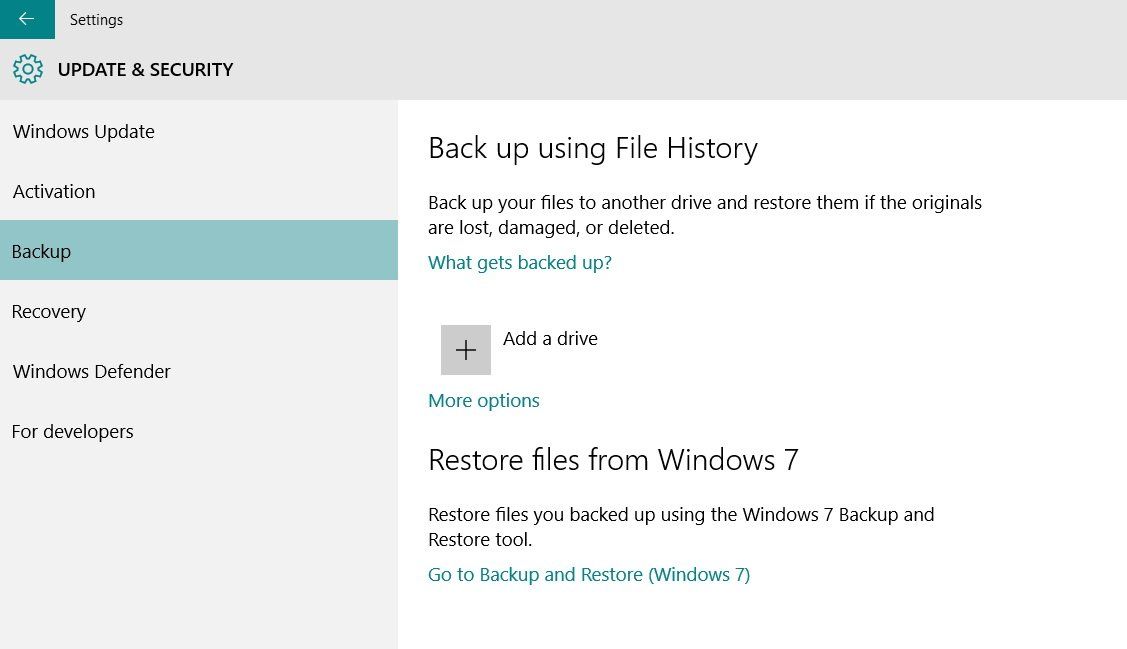Image resolution: width=1127 pixels, height=649 pixels.
Task: Select the Backup section
Action: click(198, 251)
